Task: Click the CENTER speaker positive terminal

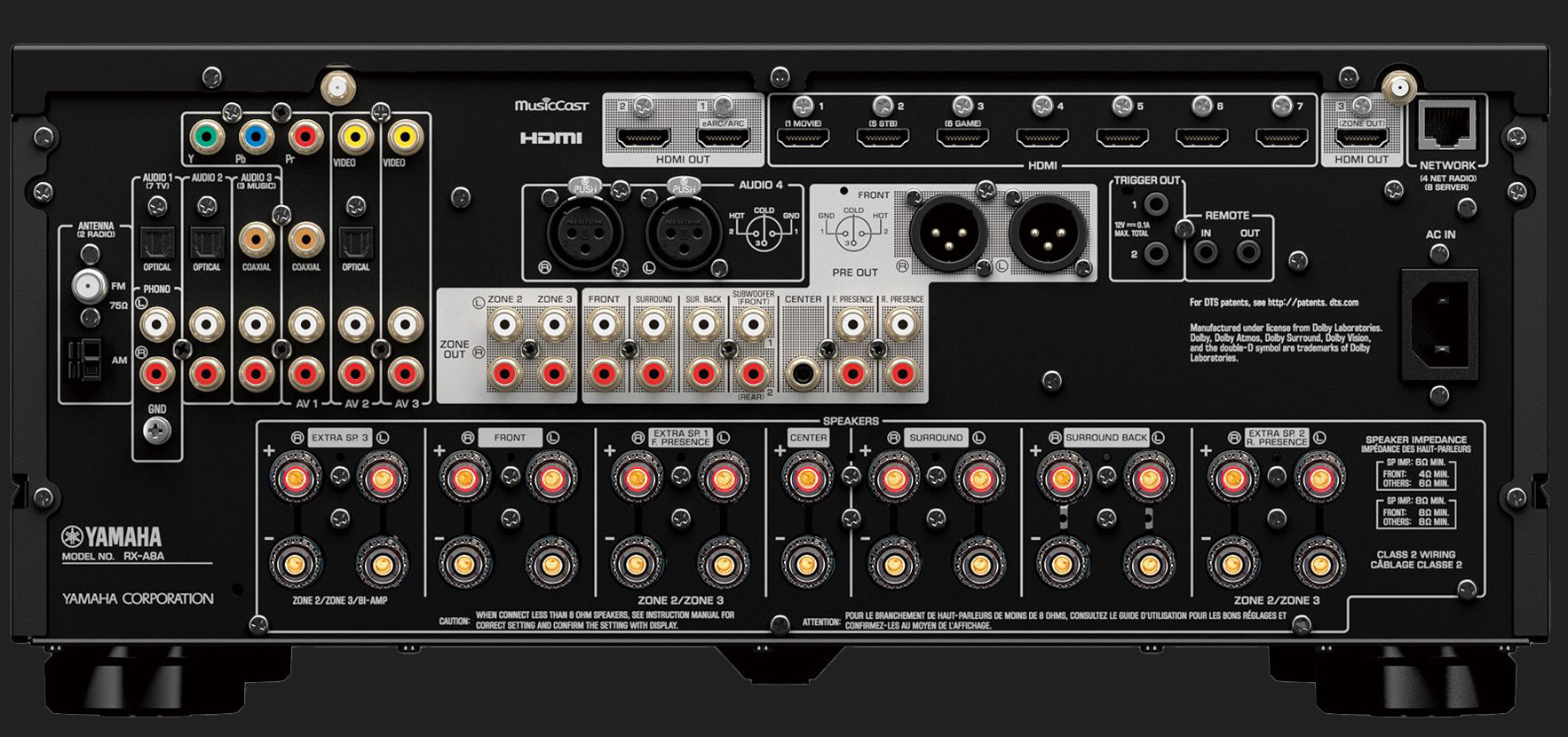Action: pyautogui.click(x=806, y=479)
